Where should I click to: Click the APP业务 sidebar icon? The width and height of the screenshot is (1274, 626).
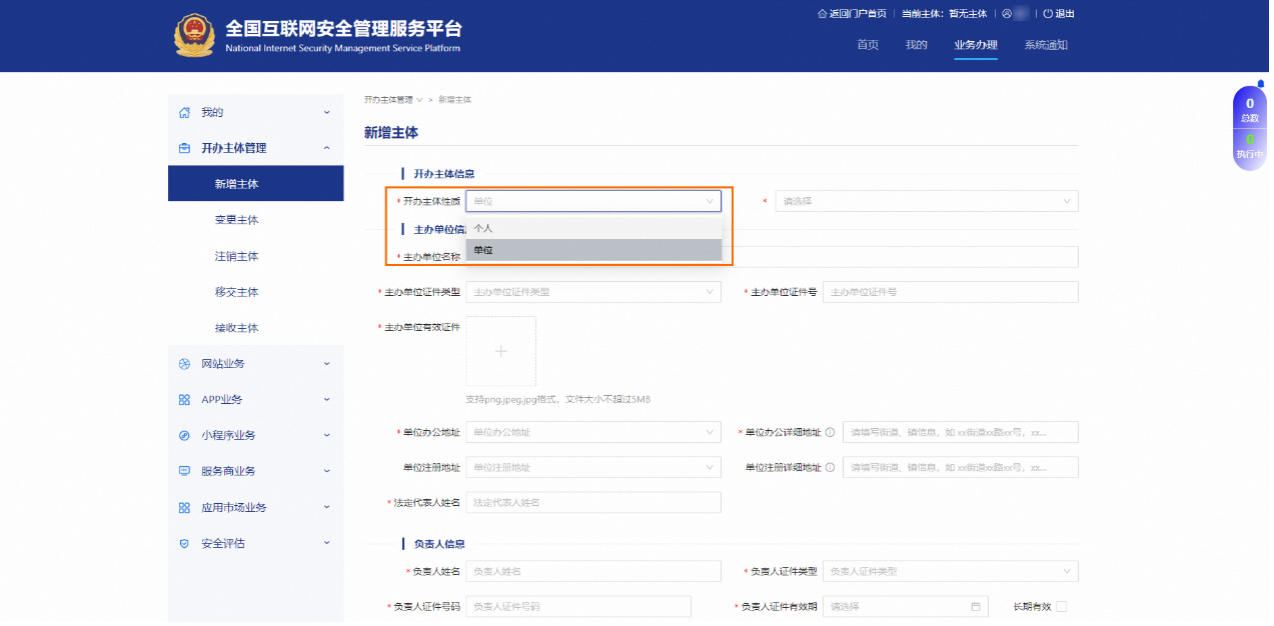pos(184,399)
